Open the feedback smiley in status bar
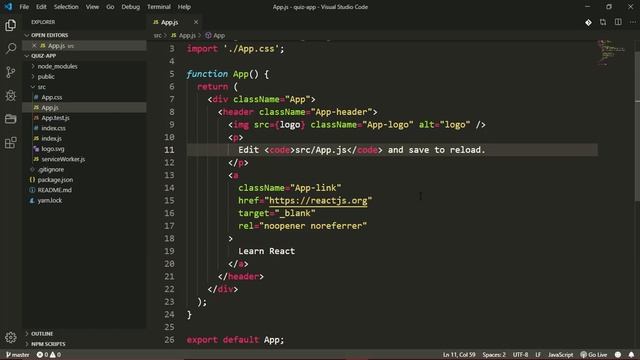This screenshot has width=640, height=360. (x=618, y=355)
